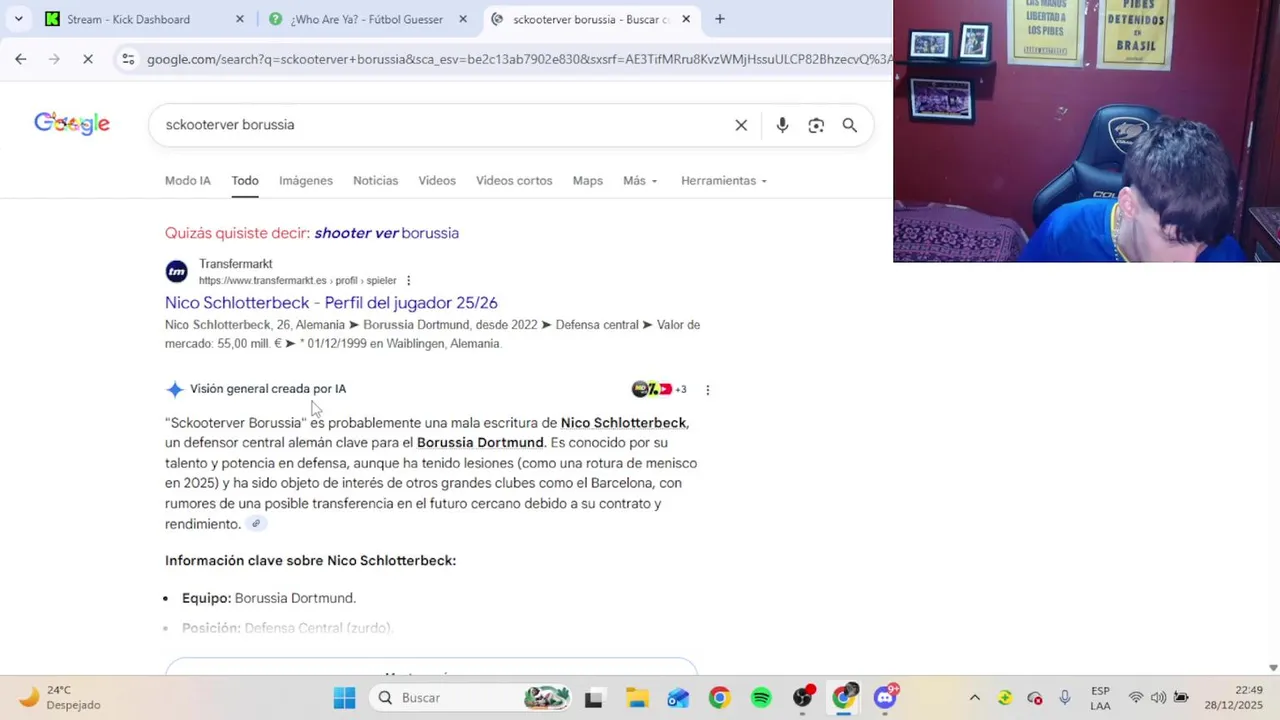Click the link chip after rendimiento
Image resolution: width=1280 pixels, height=720 pixels.
[x=256, y=524]
